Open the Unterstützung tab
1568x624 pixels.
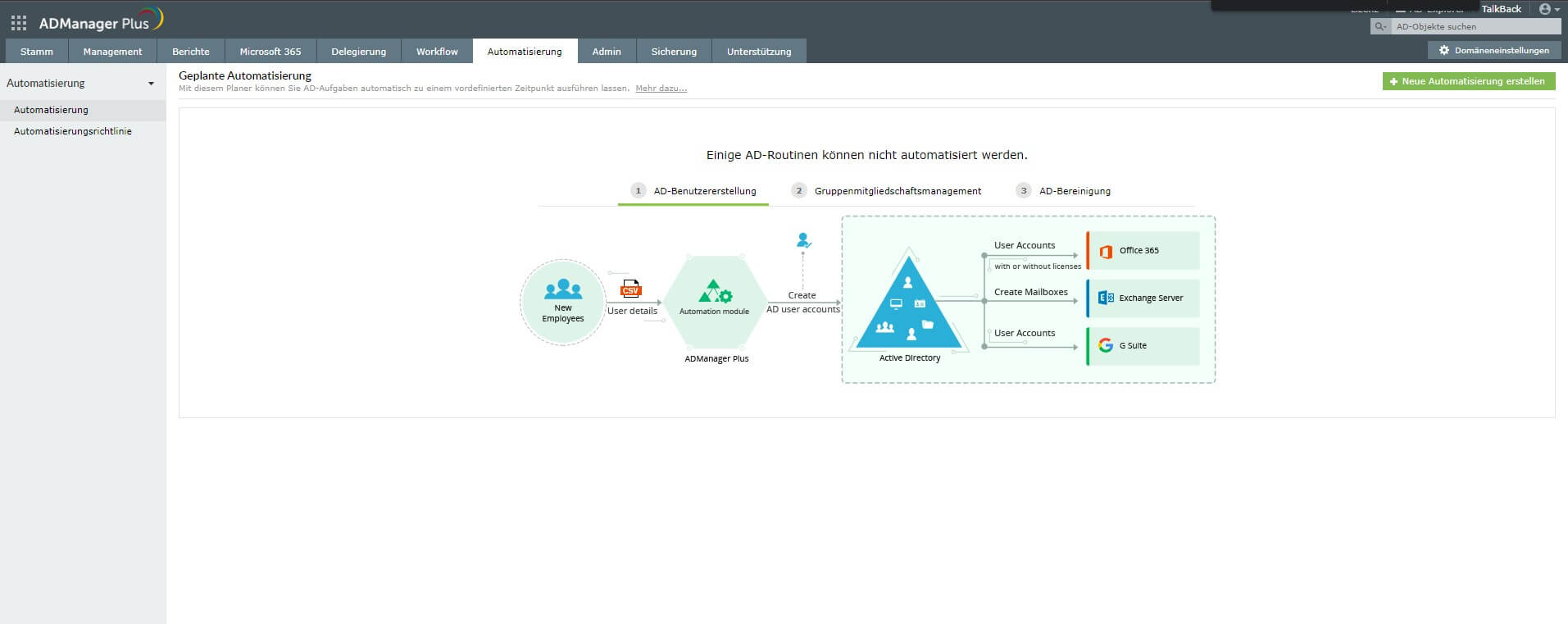pos(759,51)
